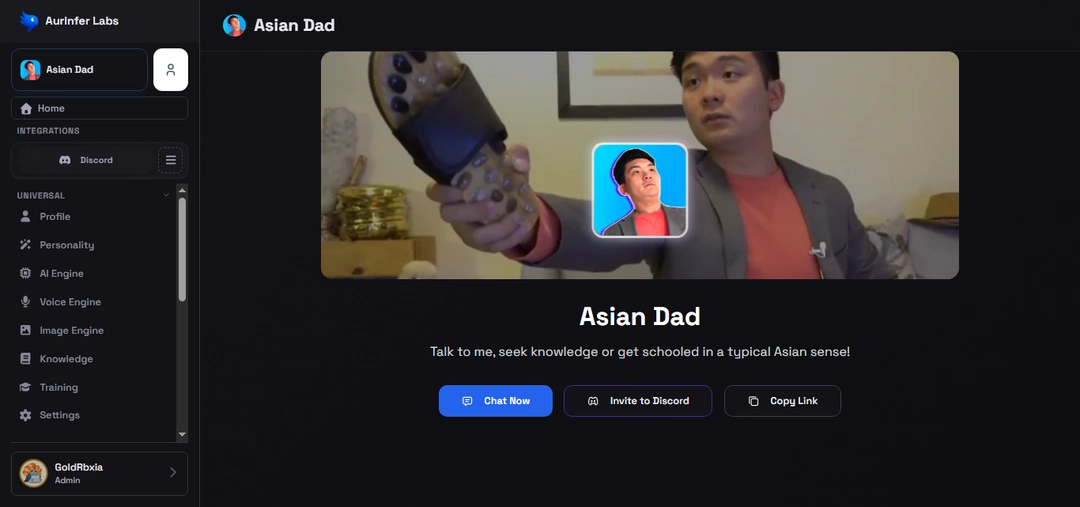Expand the GoldRbxia account chevron
This screenshot has width=1080, height=507.
pyautogui.click(x=173, y=473)
